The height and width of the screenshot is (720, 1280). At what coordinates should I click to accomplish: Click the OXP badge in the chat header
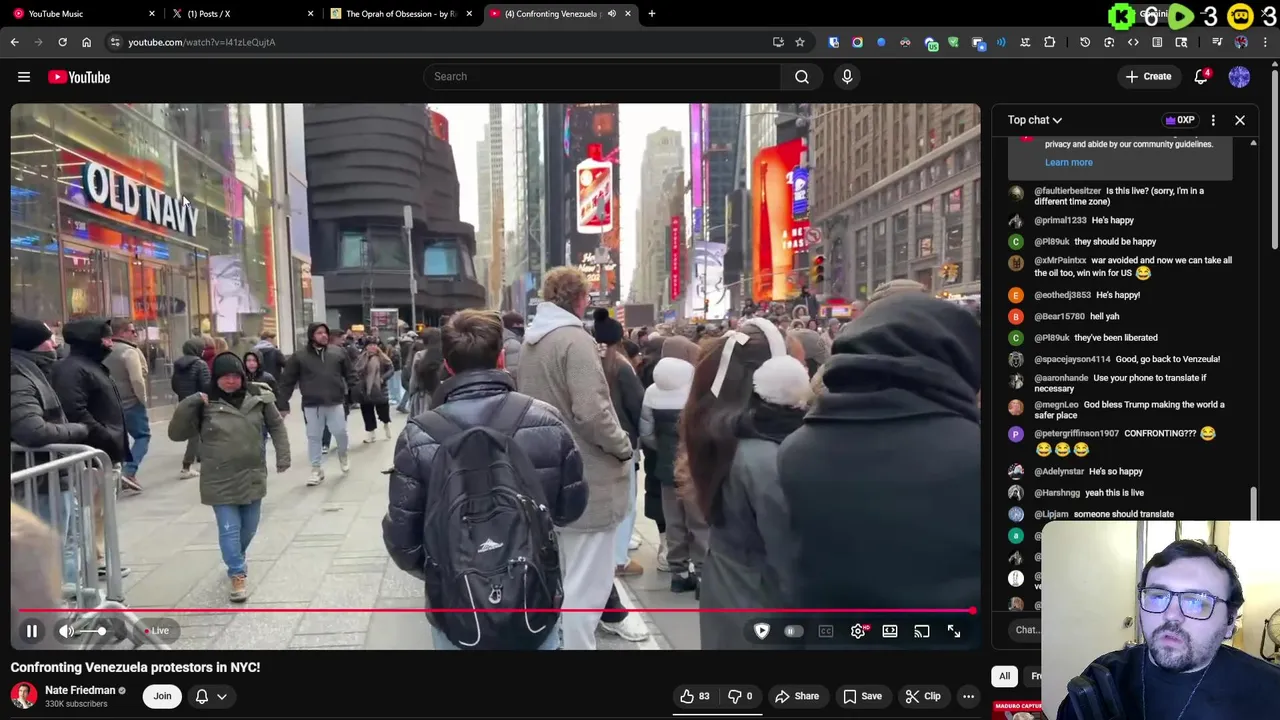1180,120
